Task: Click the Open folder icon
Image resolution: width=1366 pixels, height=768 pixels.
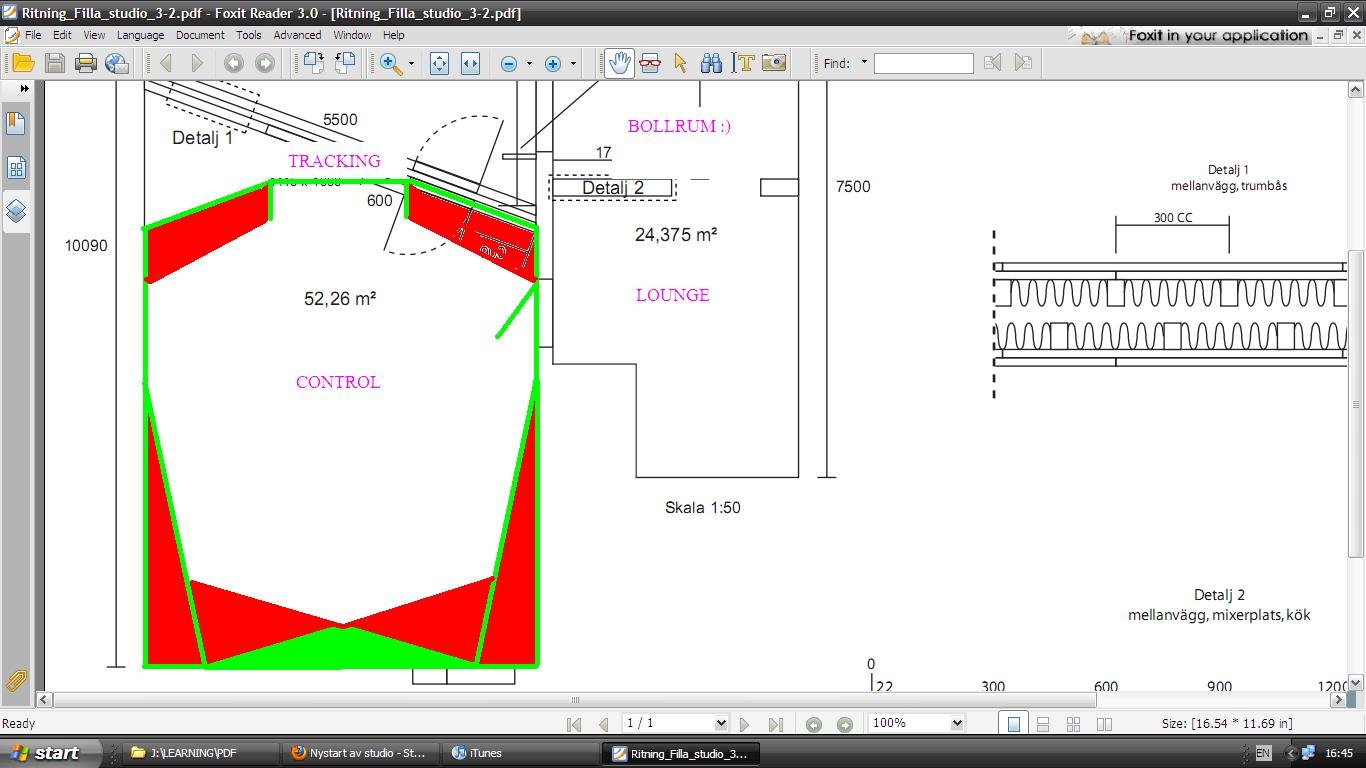Action: pyautogui.click(x=23, y=63)
